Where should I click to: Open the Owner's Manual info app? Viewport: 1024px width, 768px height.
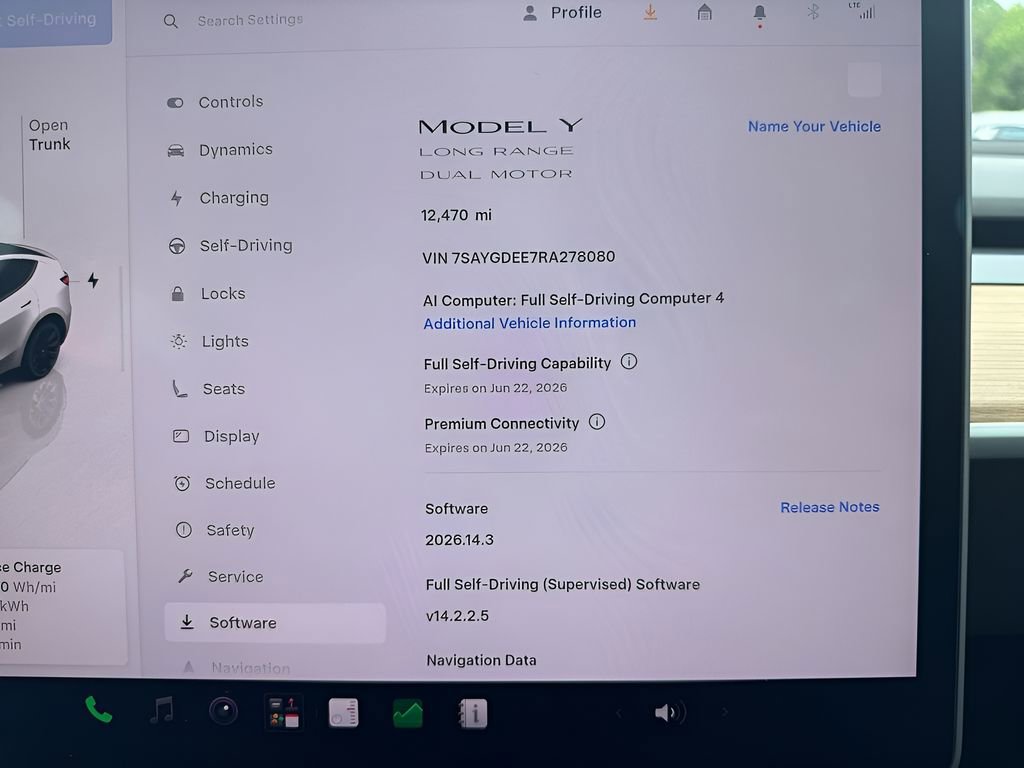[x=473, y=713]
